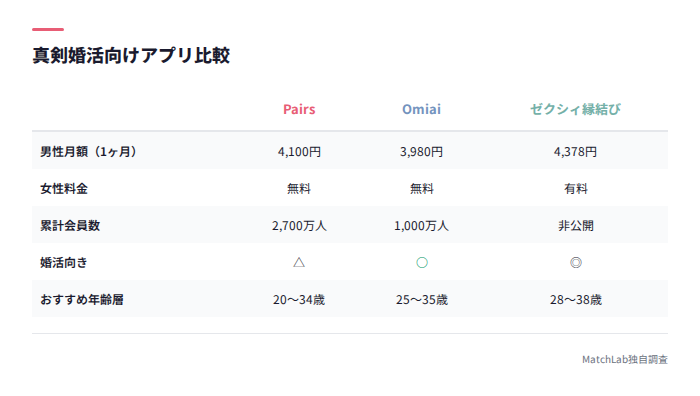Click the 非公開 cell
Image resolution: width=700 pixels, height=396 pixels.
pyautogui.click(x=575, y=226)
